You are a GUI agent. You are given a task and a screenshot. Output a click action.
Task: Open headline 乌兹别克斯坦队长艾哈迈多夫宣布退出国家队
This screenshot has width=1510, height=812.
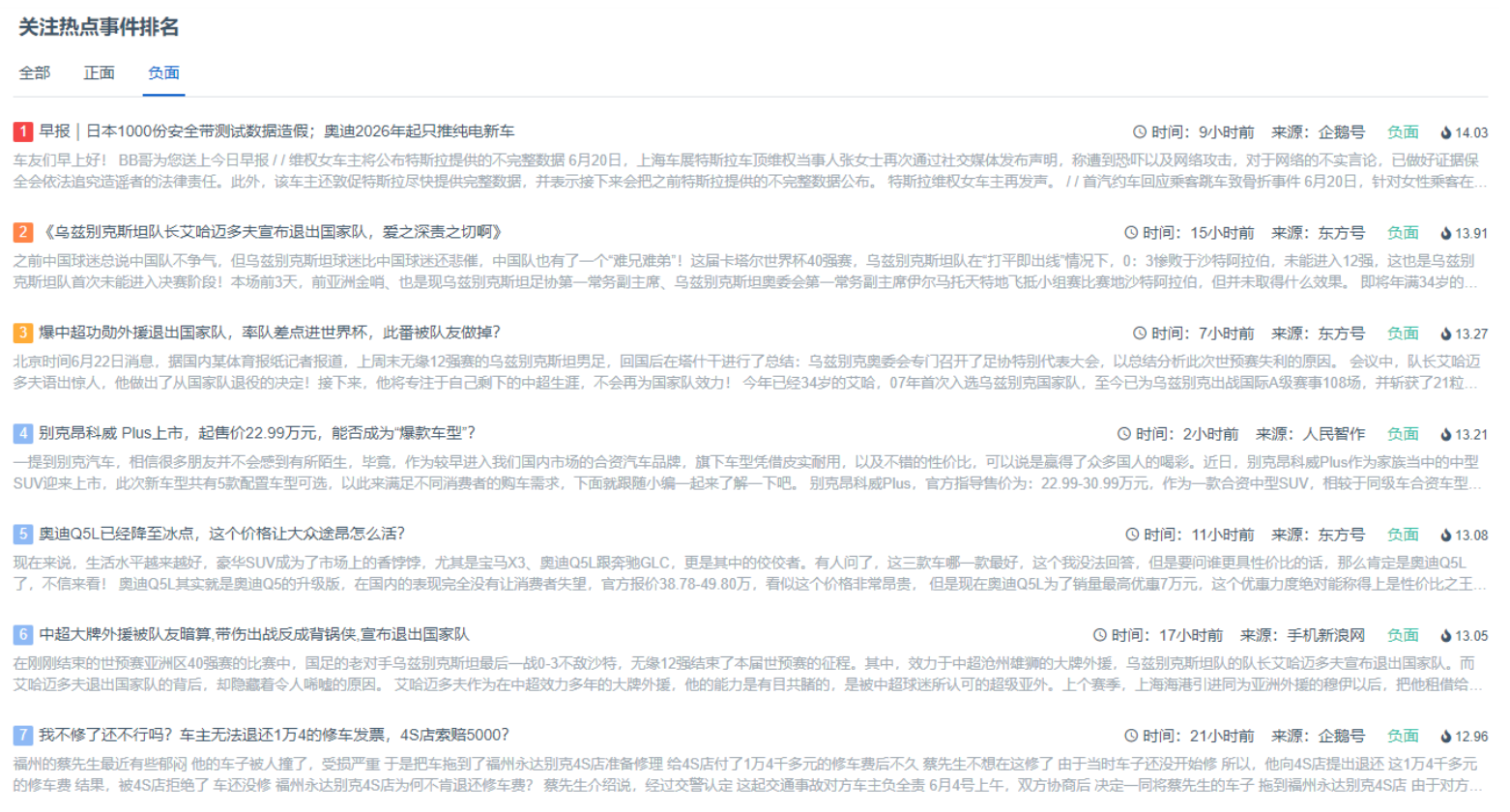tap(272, 232)
